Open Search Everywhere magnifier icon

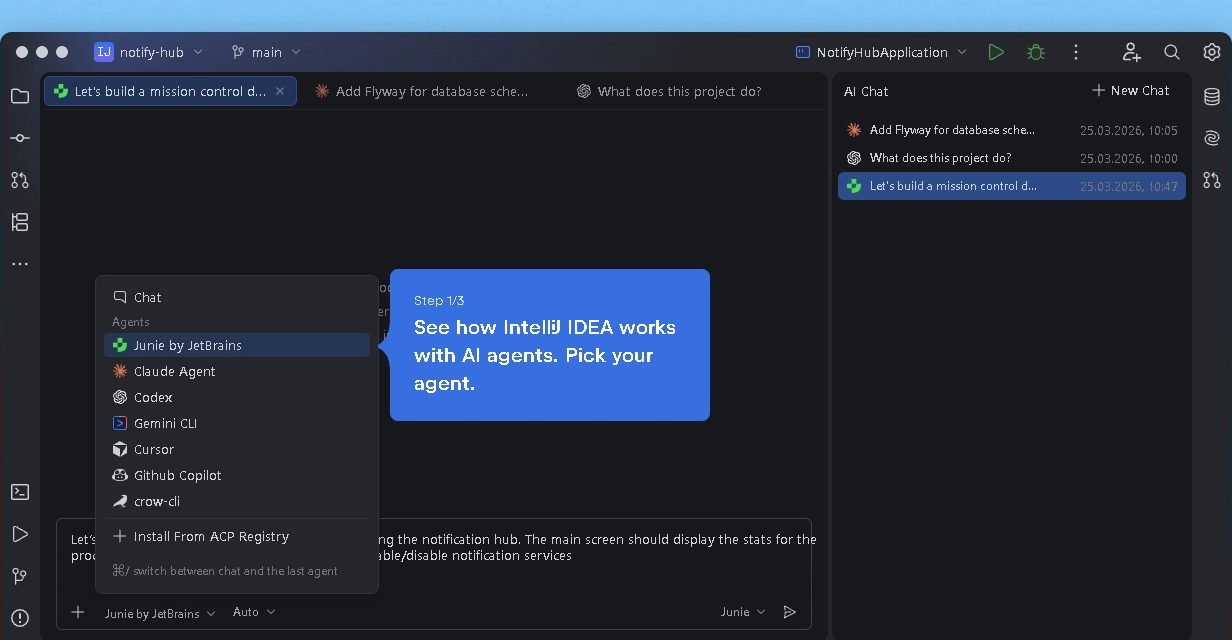click(1172, 52)
